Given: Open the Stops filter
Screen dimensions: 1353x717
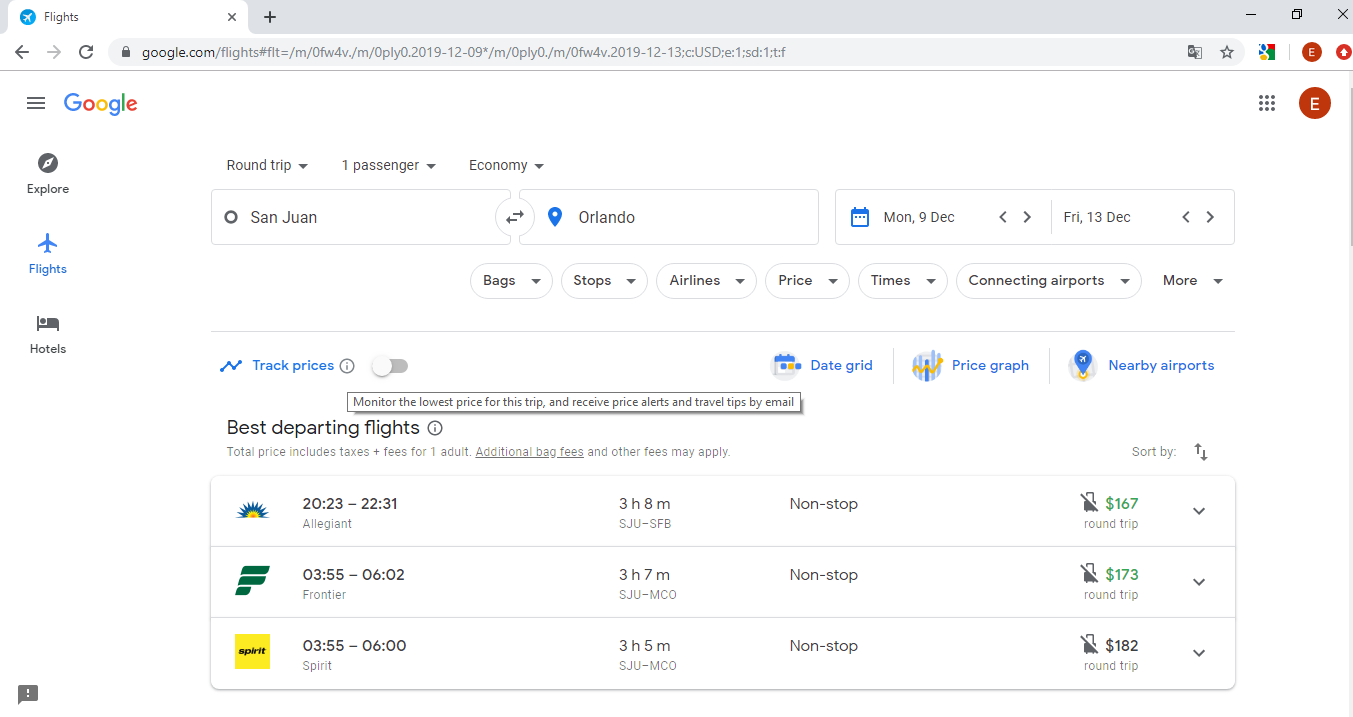Looking at the screenshot, I should pos(604,281).
